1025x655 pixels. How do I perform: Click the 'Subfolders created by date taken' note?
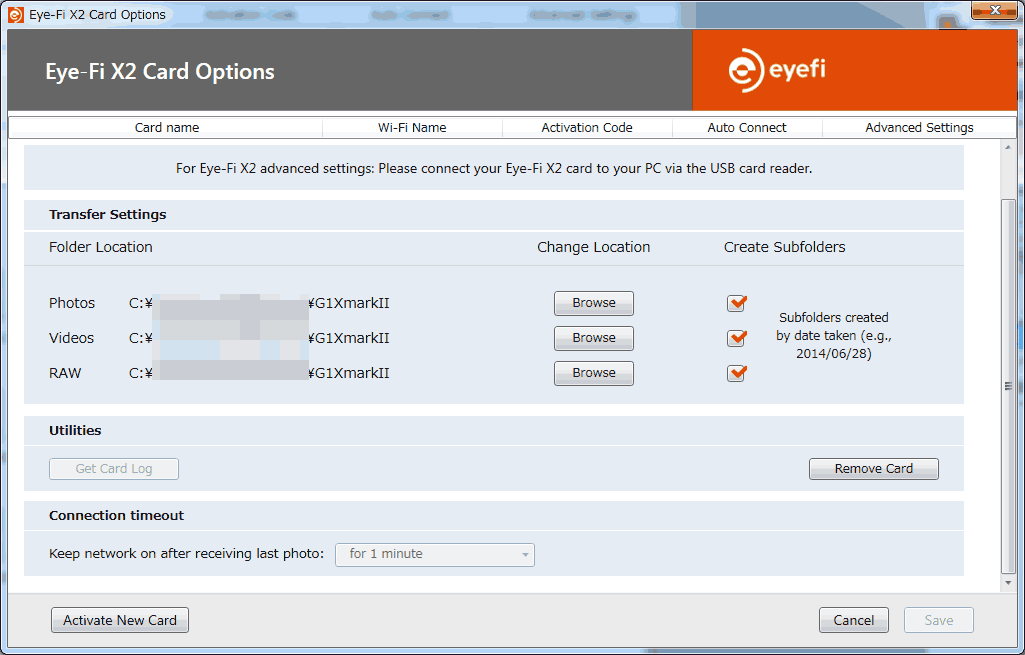[833, 335]
